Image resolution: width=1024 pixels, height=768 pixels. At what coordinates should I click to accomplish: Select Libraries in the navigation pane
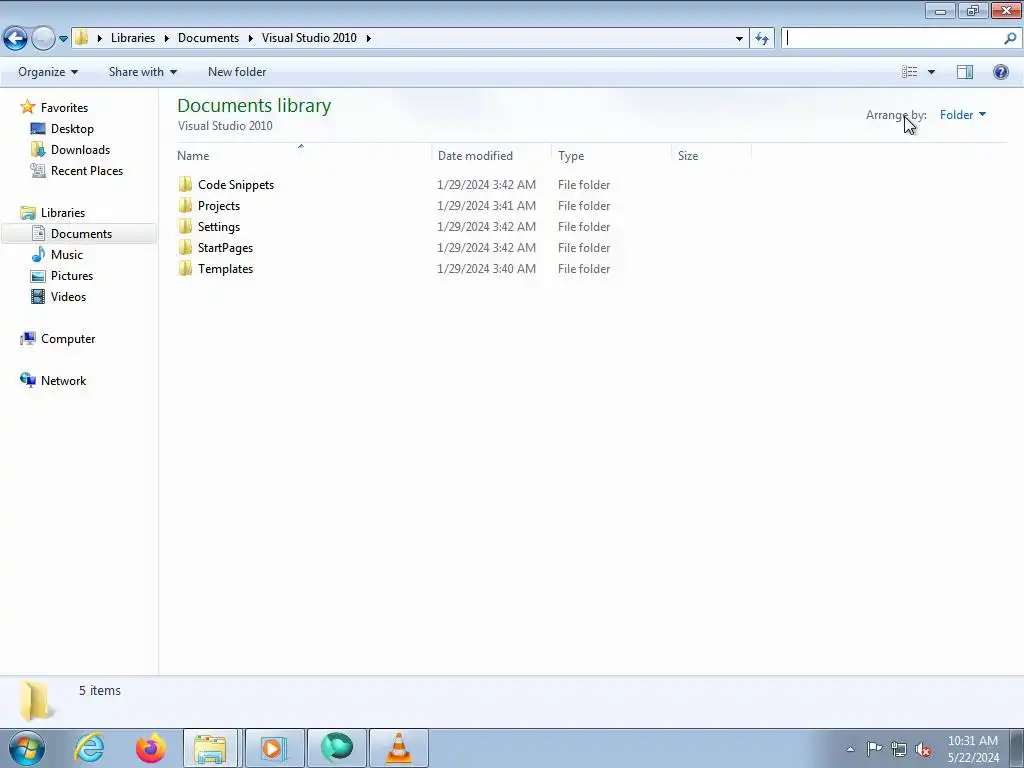point(63,213)
